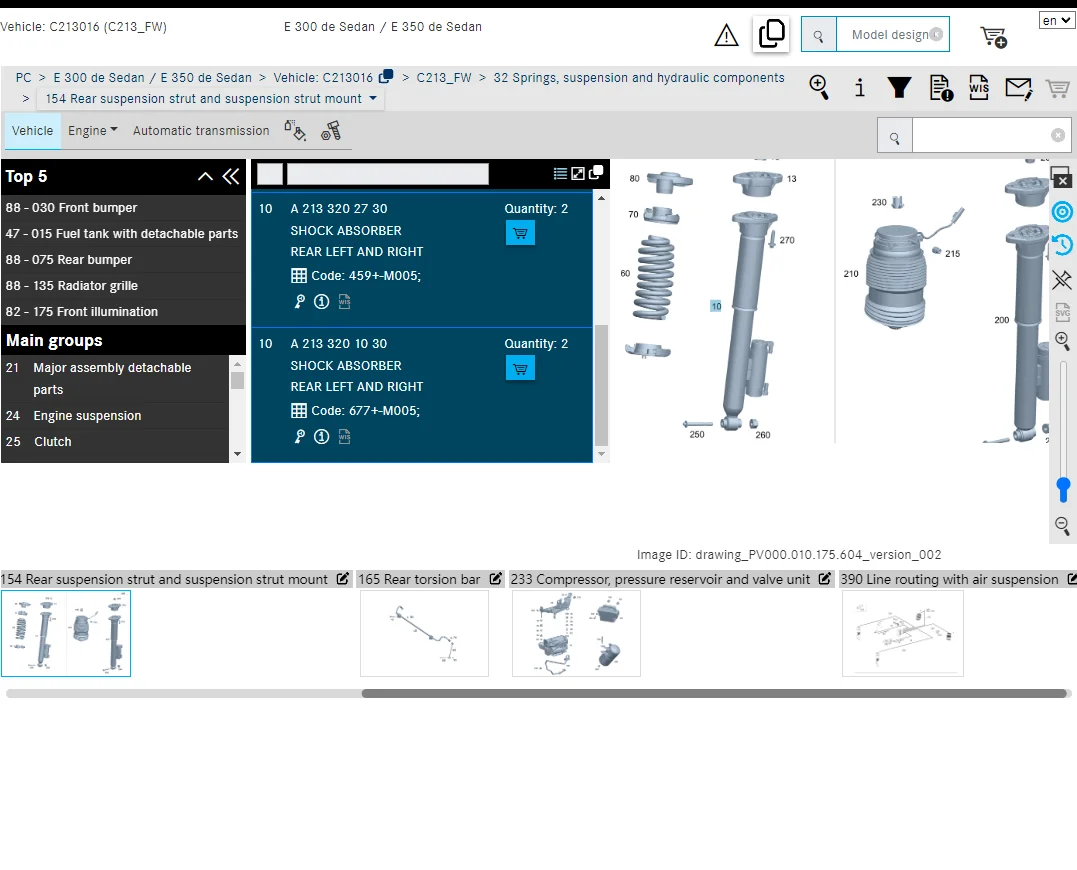Open the grey shopping cart icon in toolbar
The width and height of the screenshot is (1077, 870).
point(1057,88)
